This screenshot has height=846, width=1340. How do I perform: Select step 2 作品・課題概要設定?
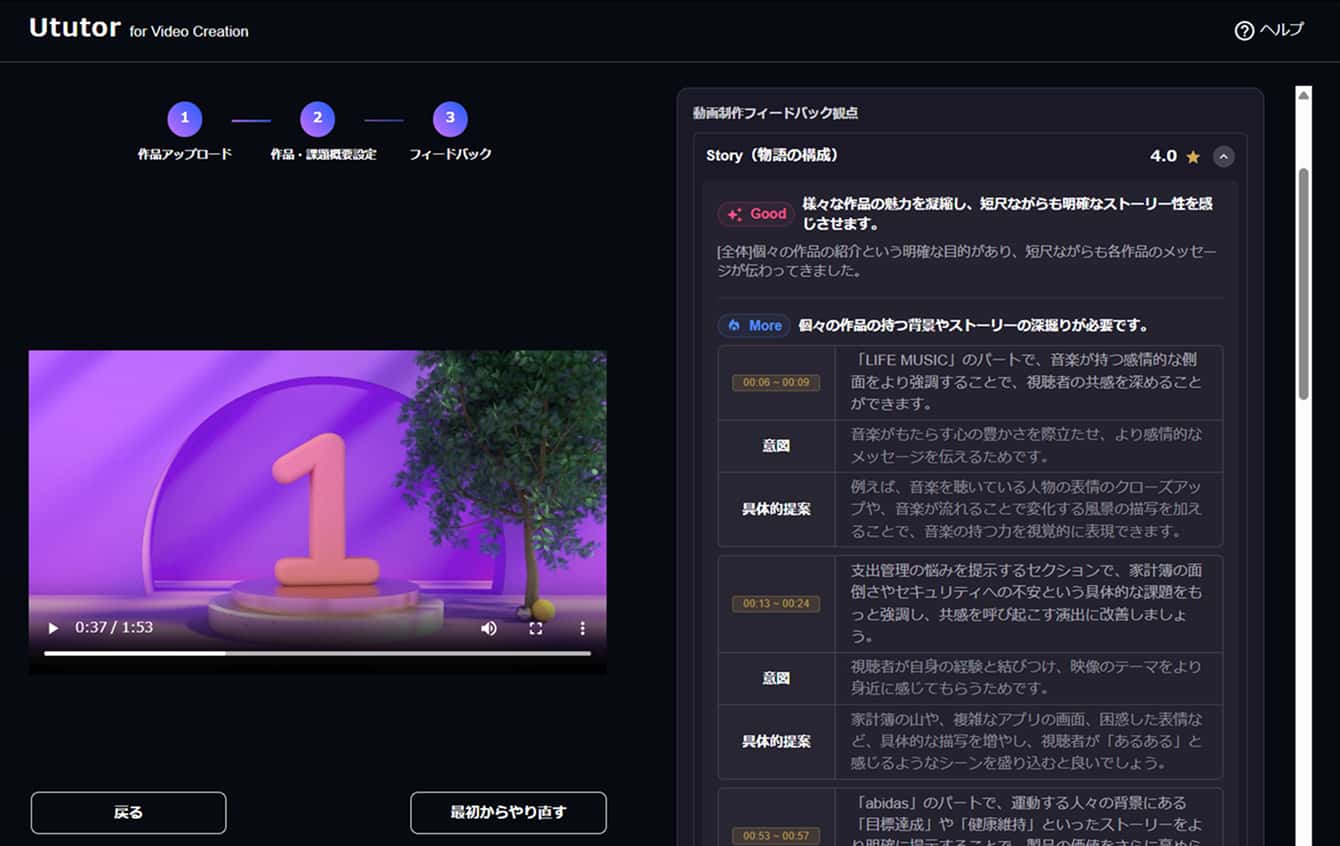pyautogui.click(x=317, y=117)
